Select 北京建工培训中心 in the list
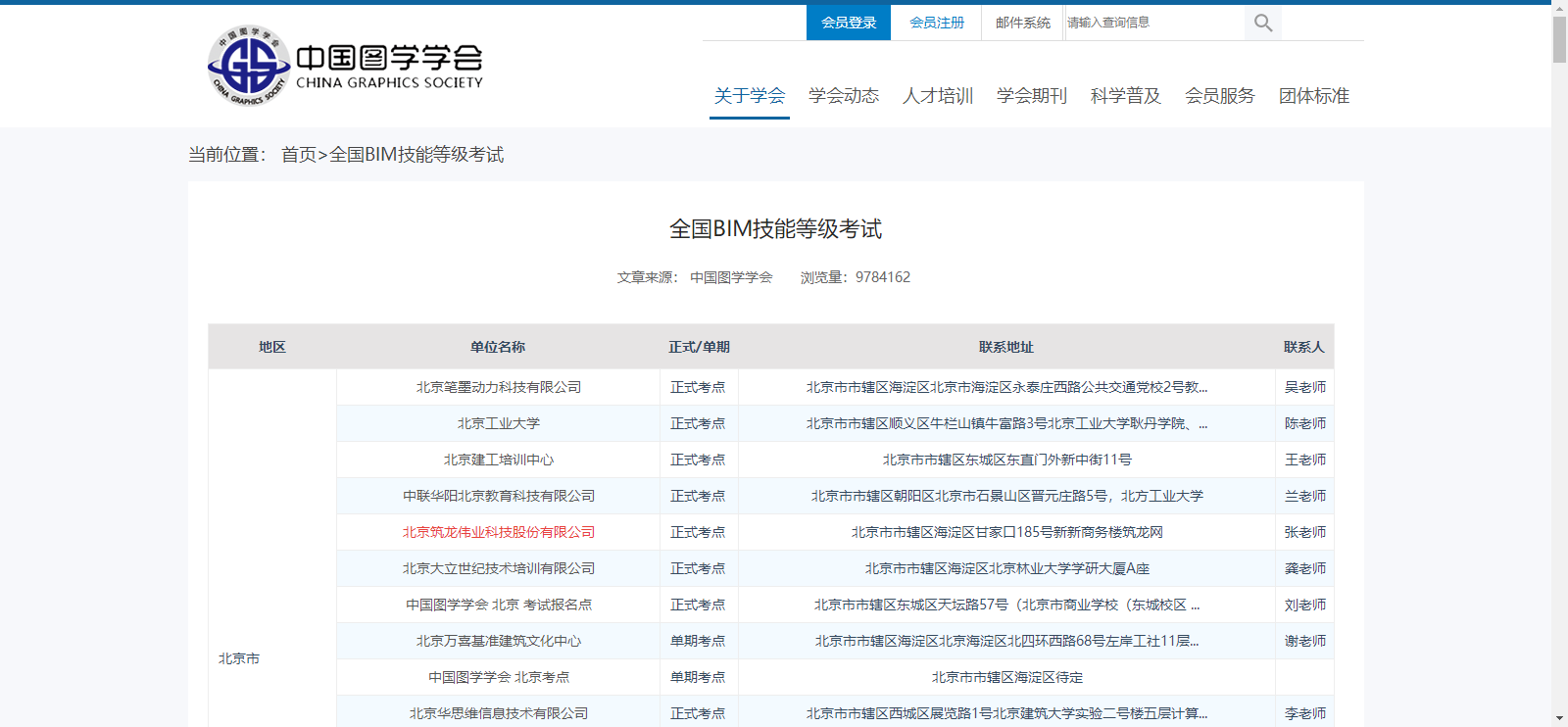 tap(499, 460)
